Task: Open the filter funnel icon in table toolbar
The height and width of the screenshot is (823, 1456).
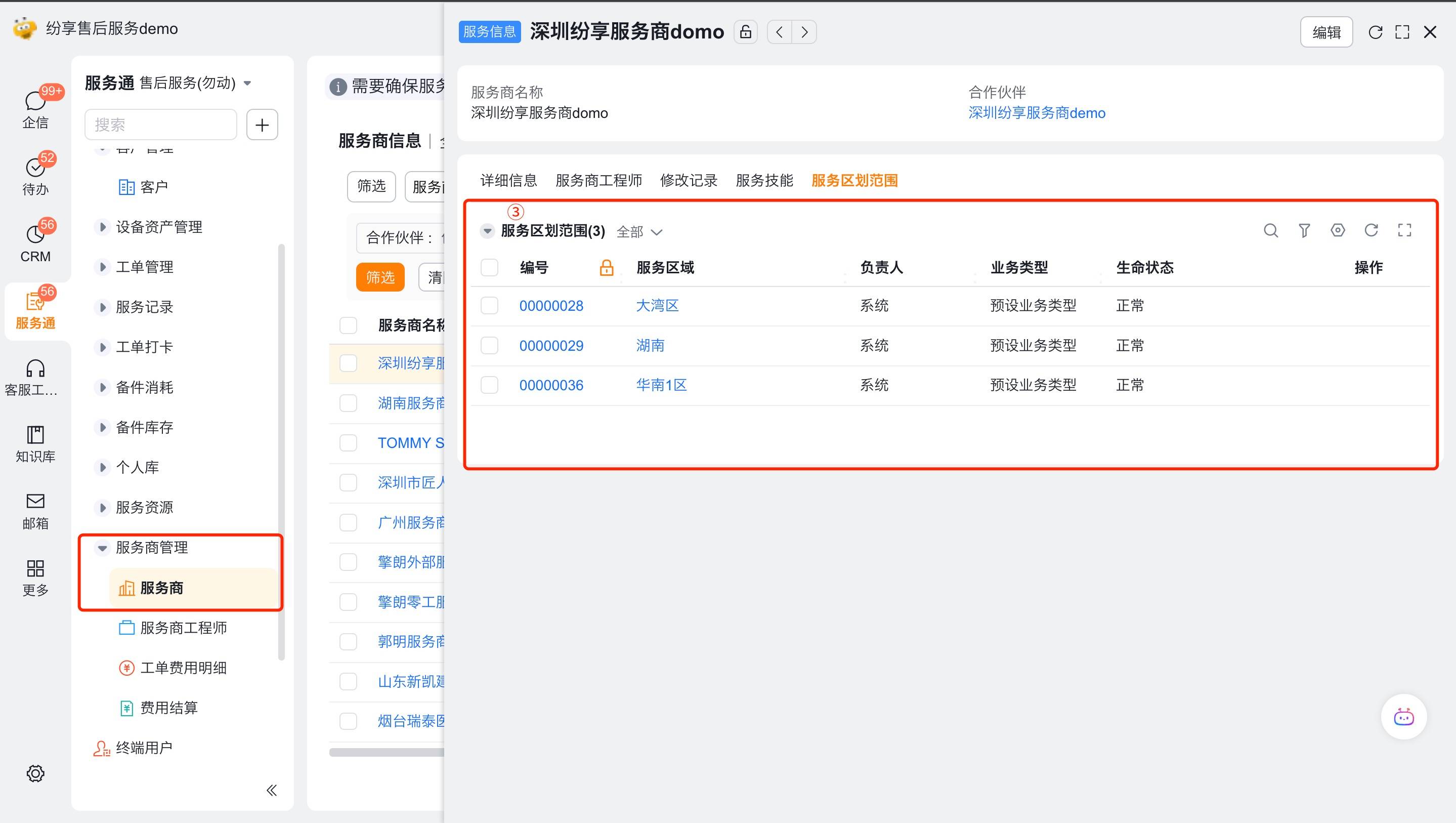Action: [x=1304, y=230]
